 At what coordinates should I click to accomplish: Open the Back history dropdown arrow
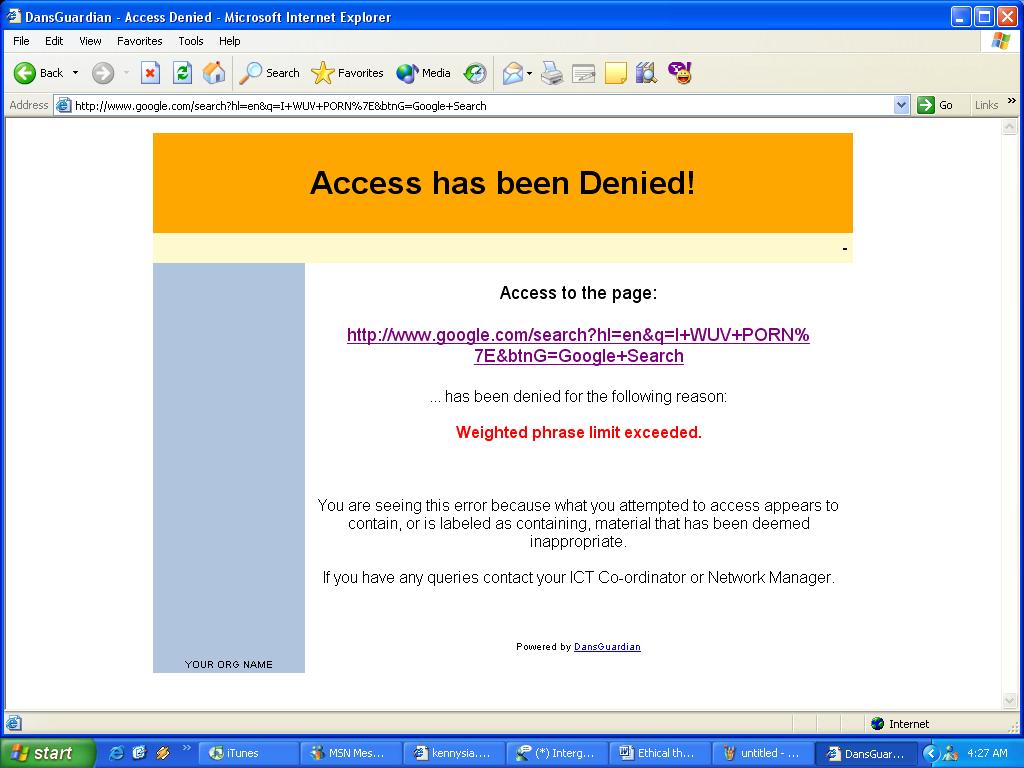tap(75, 73)
